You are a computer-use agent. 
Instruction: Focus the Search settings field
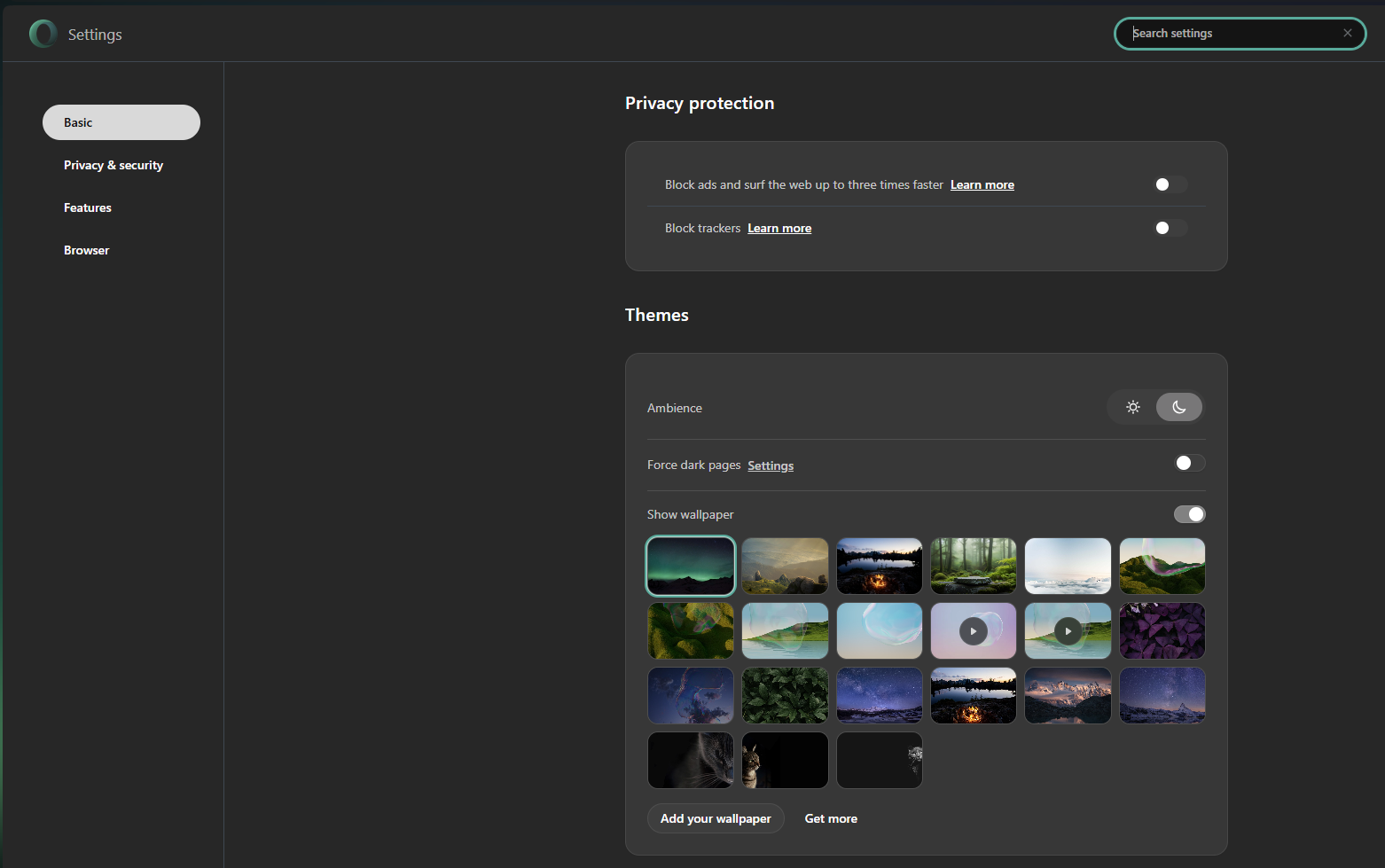[1232, 34]
